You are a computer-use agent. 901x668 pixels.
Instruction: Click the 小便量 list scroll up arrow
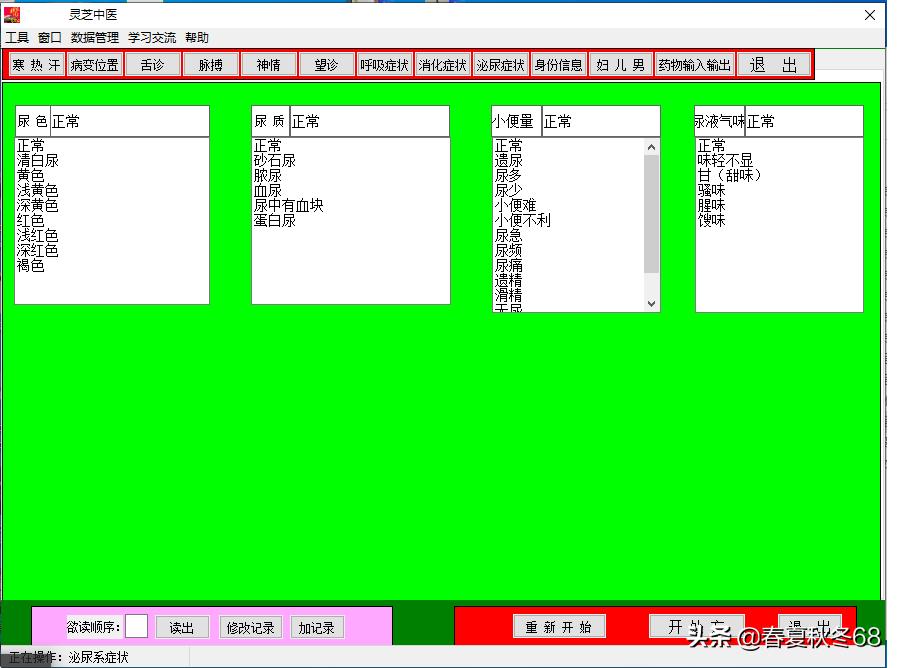point(652,147)
